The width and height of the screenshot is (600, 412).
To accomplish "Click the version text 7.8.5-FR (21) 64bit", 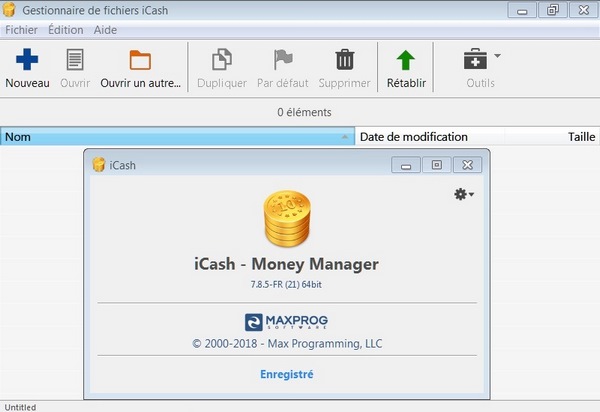I will click(x=286, y=285).
